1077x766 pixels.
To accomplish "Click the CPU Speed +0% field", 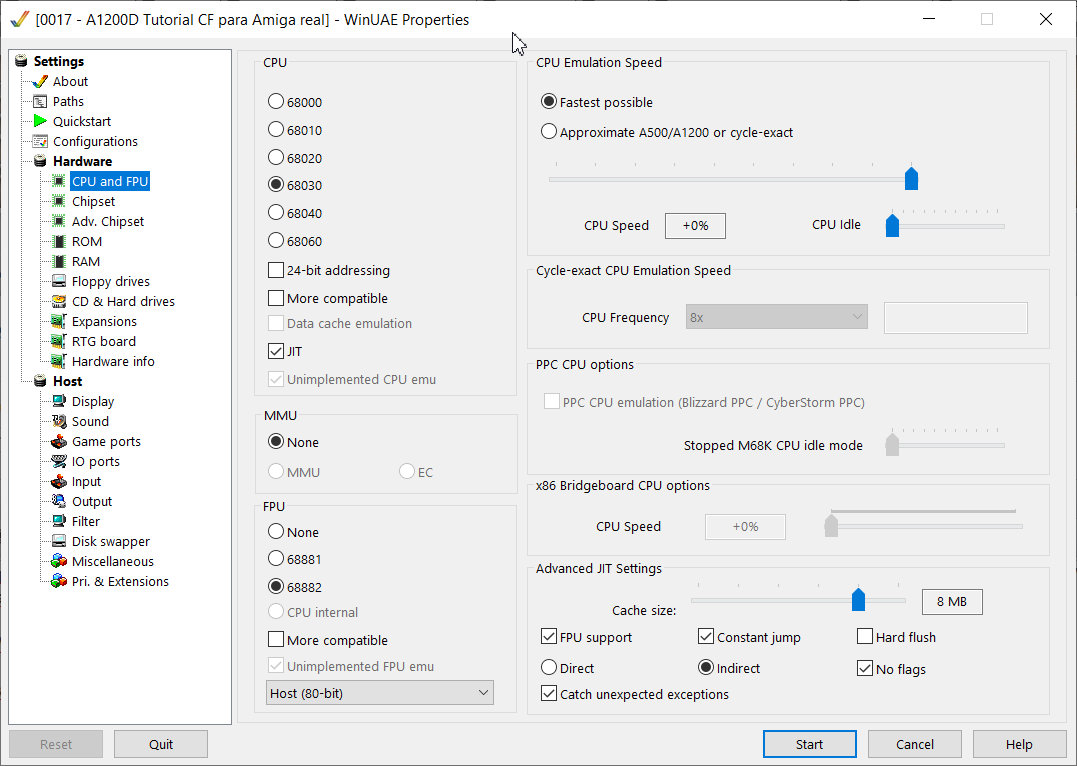I will point(695,225).
